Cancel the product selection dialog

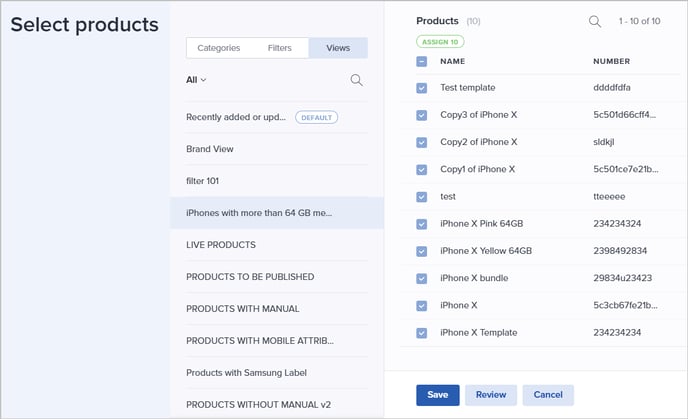click(548, 395)
